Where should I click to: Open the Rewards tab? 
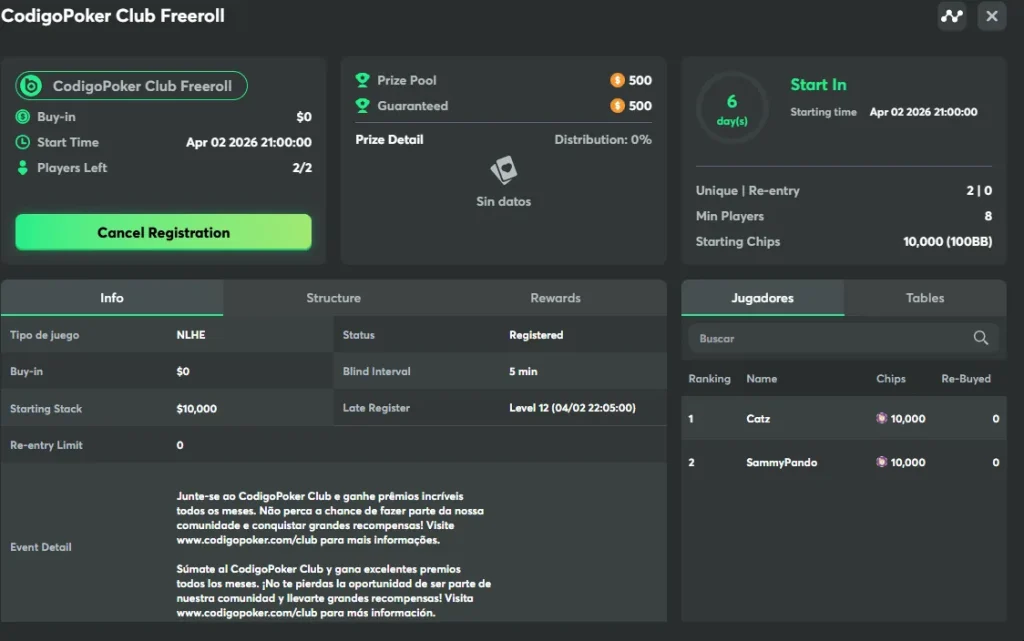(556, 298)
